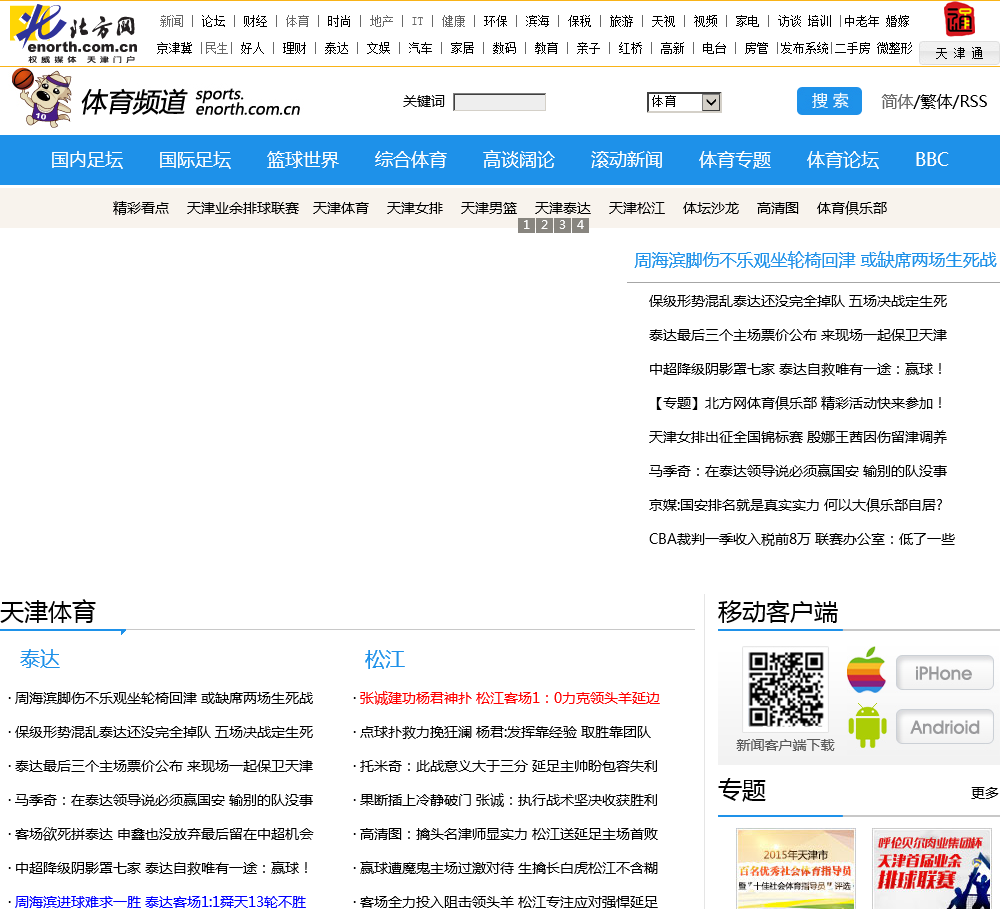Click 天津女排 in sub navigation
Viewport: 1000px width, 909px height.
pos(415,208)
